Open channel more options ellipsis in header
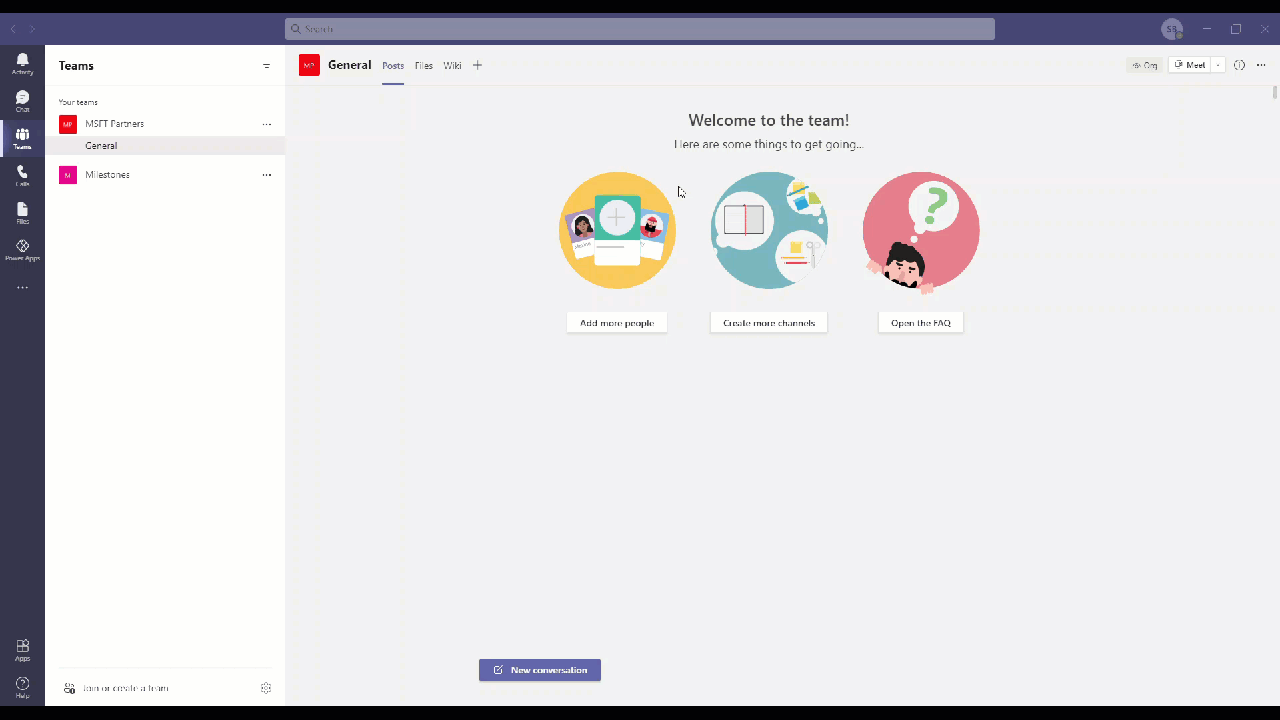The image size is (1280, 720). click(x=1261, y=65)
